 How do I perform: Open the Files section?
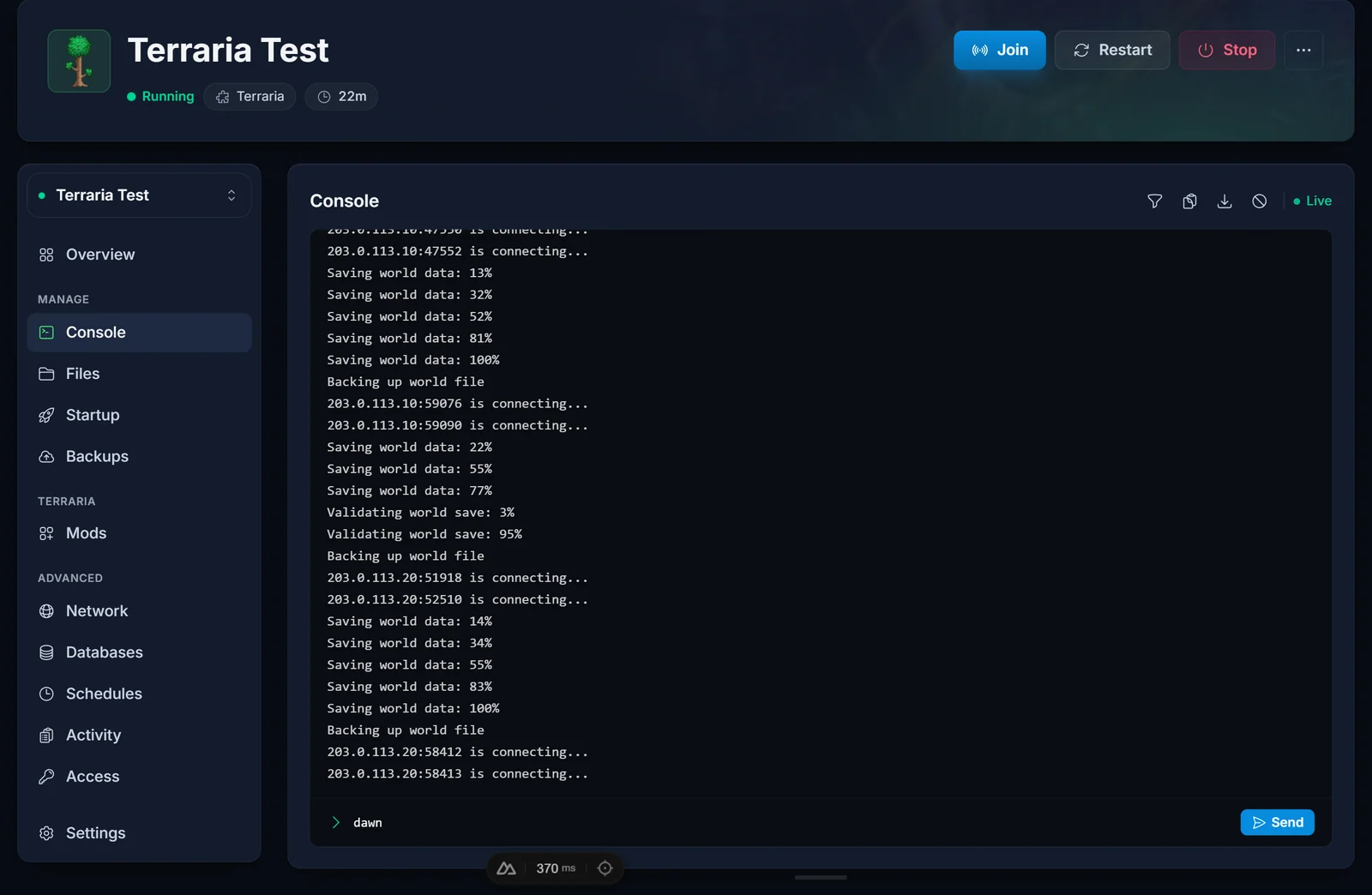(x=139, y=374)
